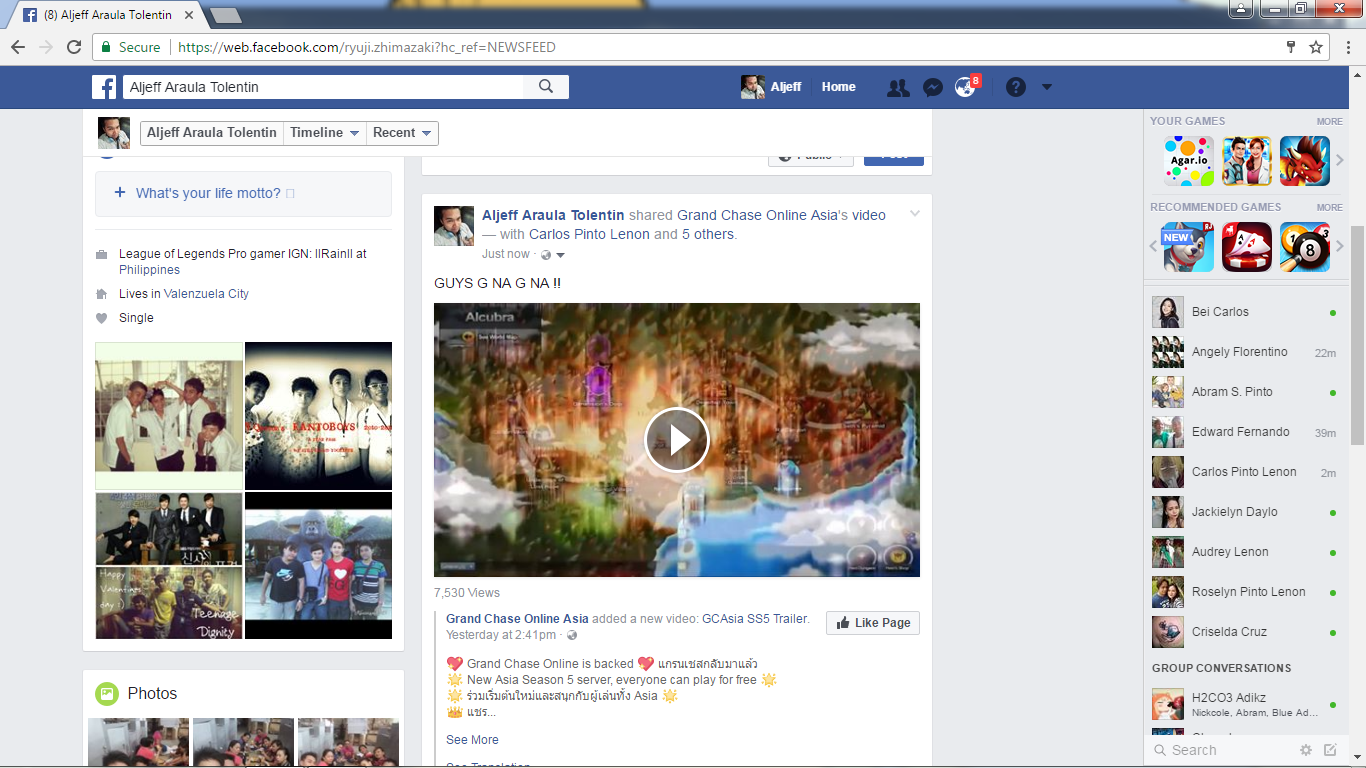Click the green Photos section icon

pos(107,693)
